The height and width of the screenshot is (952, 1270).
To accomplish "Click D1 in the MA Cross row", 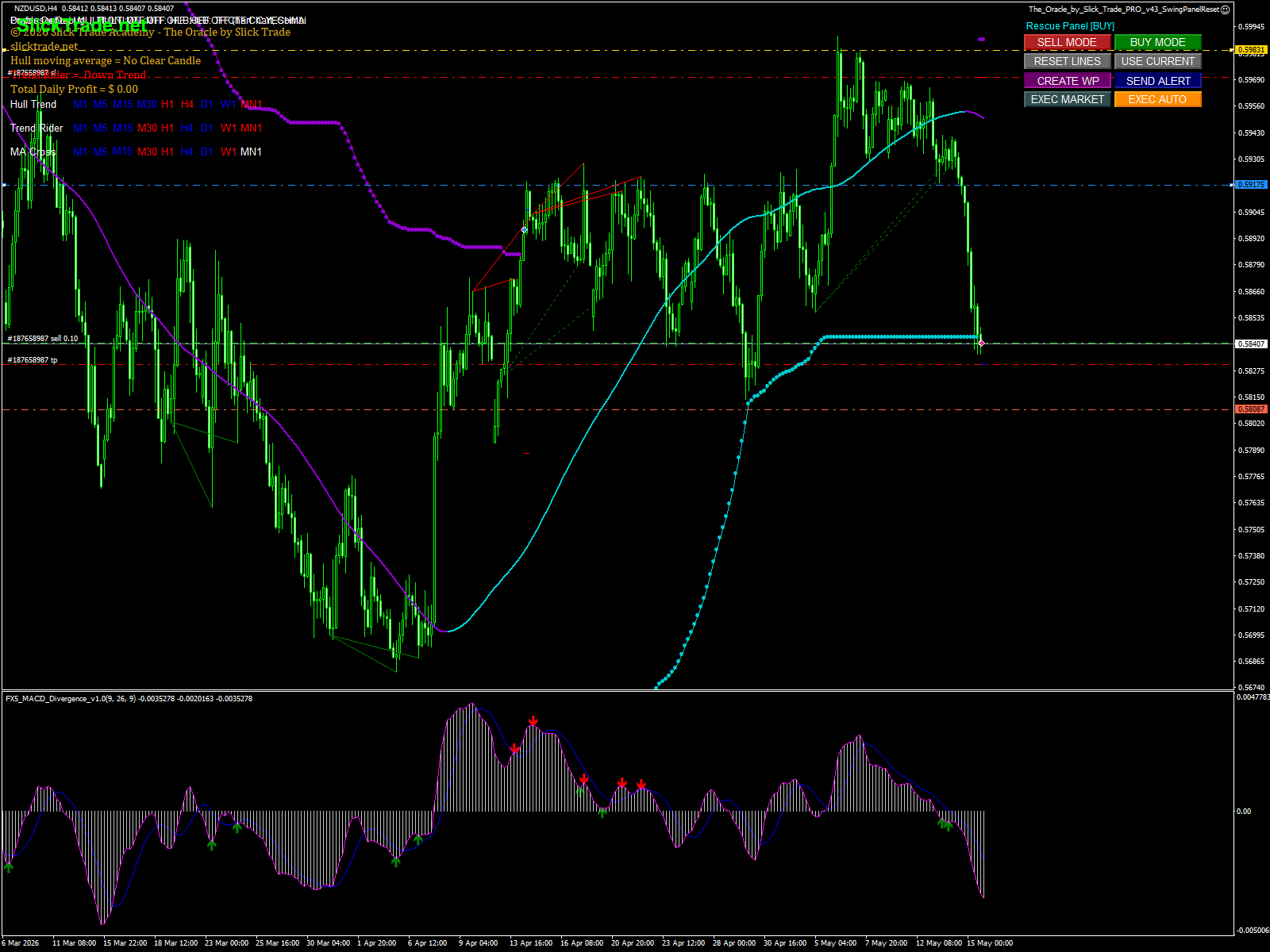I will (x=207, y=152).
